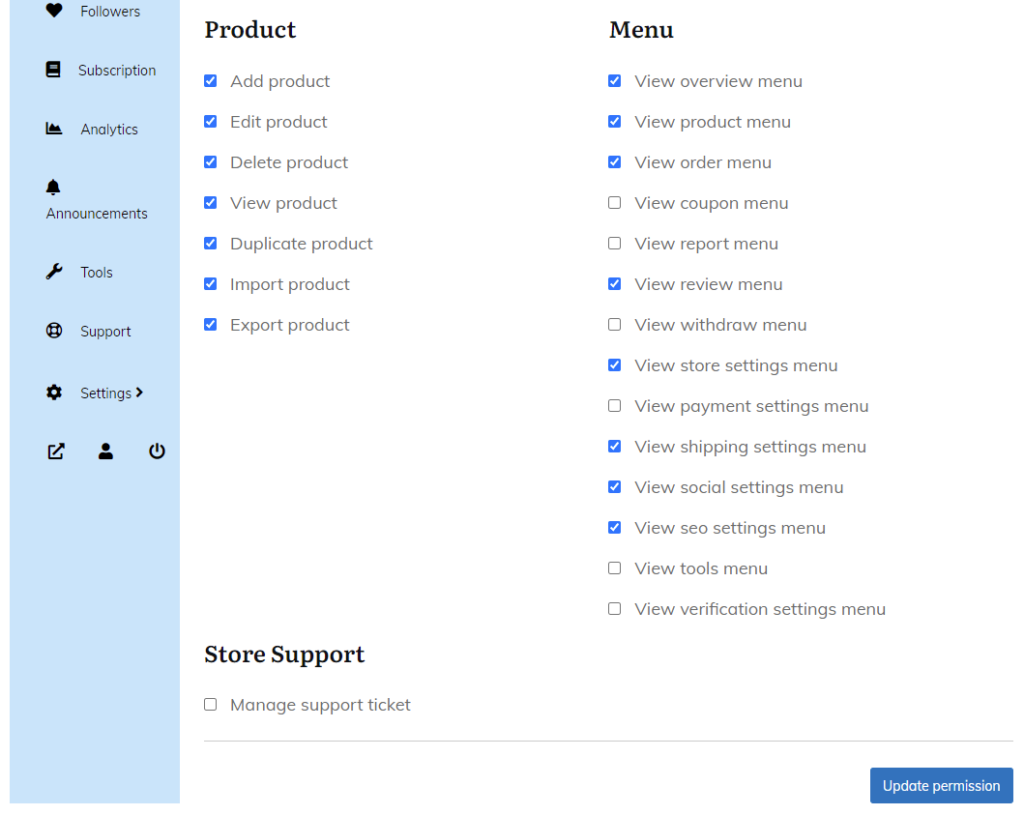1024x815 pixels.
Task: Click the Followers heart icon
Action: click(54, 11)
